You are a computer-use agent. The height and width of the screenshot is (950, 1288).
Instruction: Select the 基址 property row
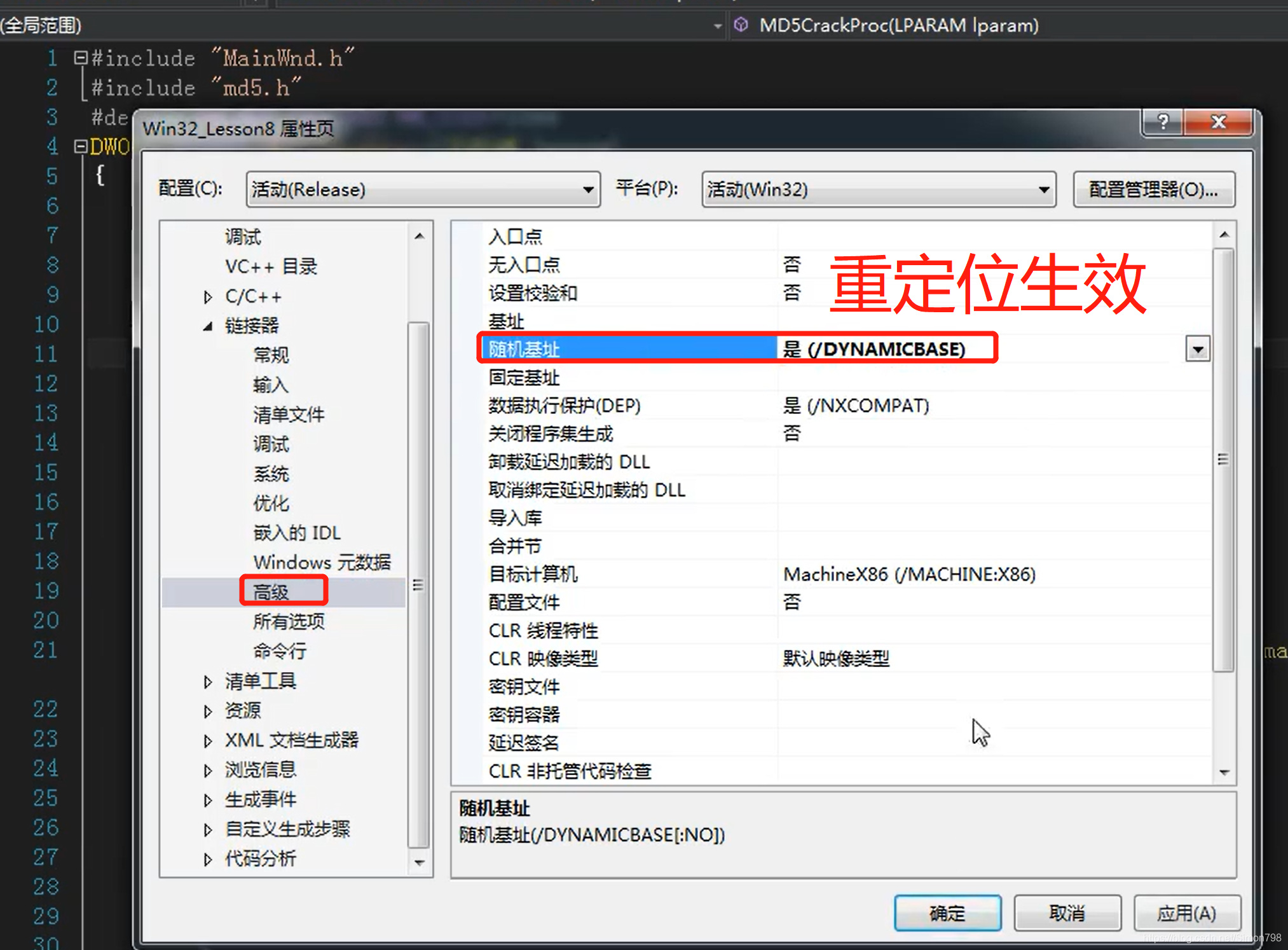(x=846, y=321)
